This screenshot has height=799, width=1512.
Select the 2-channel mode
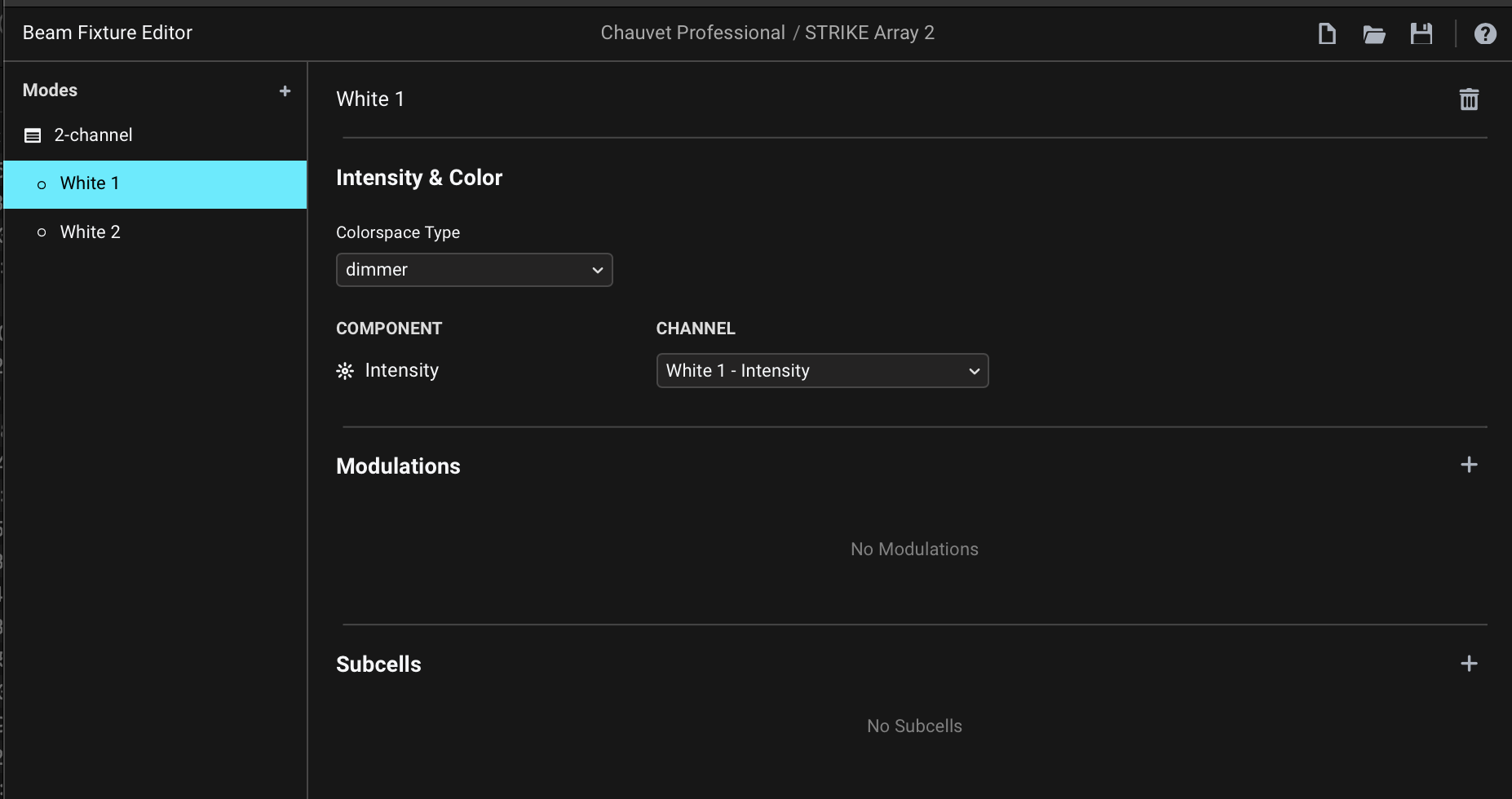[93, 135]
